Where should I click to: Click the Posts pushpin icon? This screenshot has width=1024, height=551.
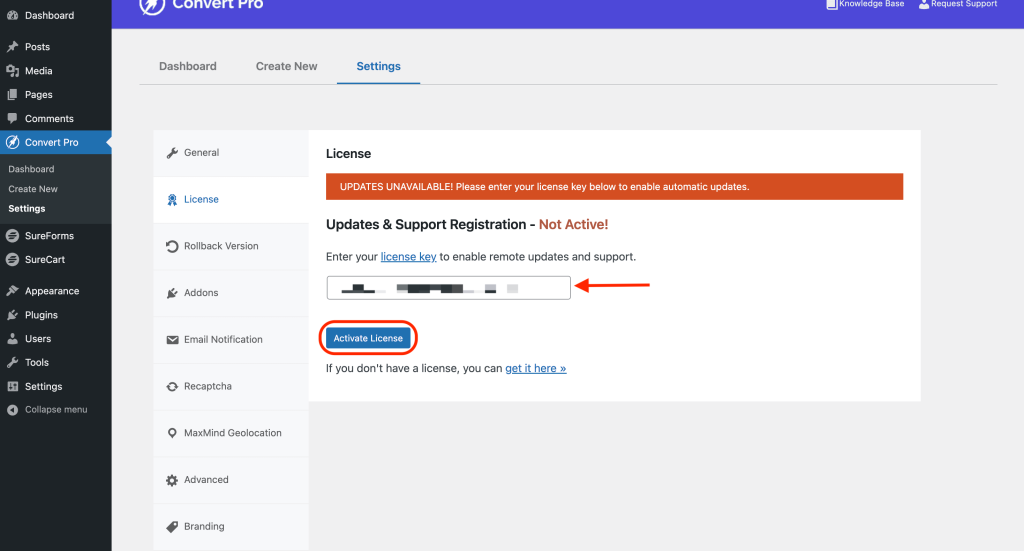(12, 46)
